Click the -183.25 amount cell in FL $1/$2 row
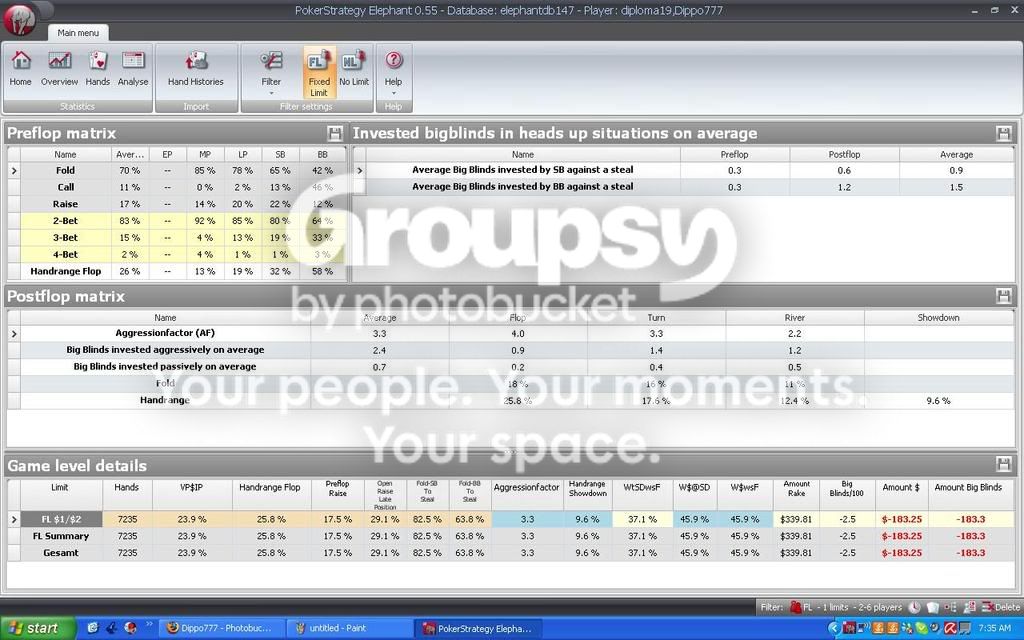The width and height of the screenshot is (1024, 640). (901, 520)
